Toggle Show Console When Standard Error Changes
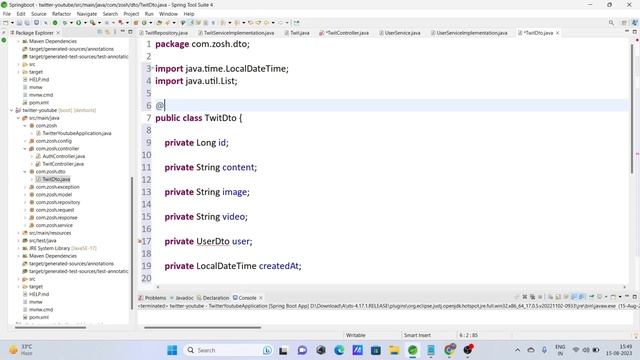Viewport: 640px width, 360px height. pos(582,297)
